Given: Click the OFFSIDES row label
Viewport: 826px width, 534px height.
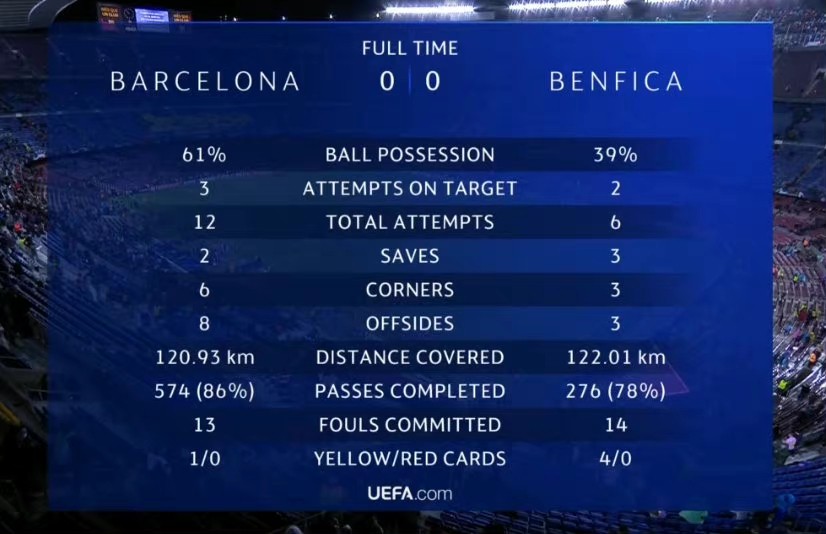Looking at the screenshot, I should [x=410, y=323].
